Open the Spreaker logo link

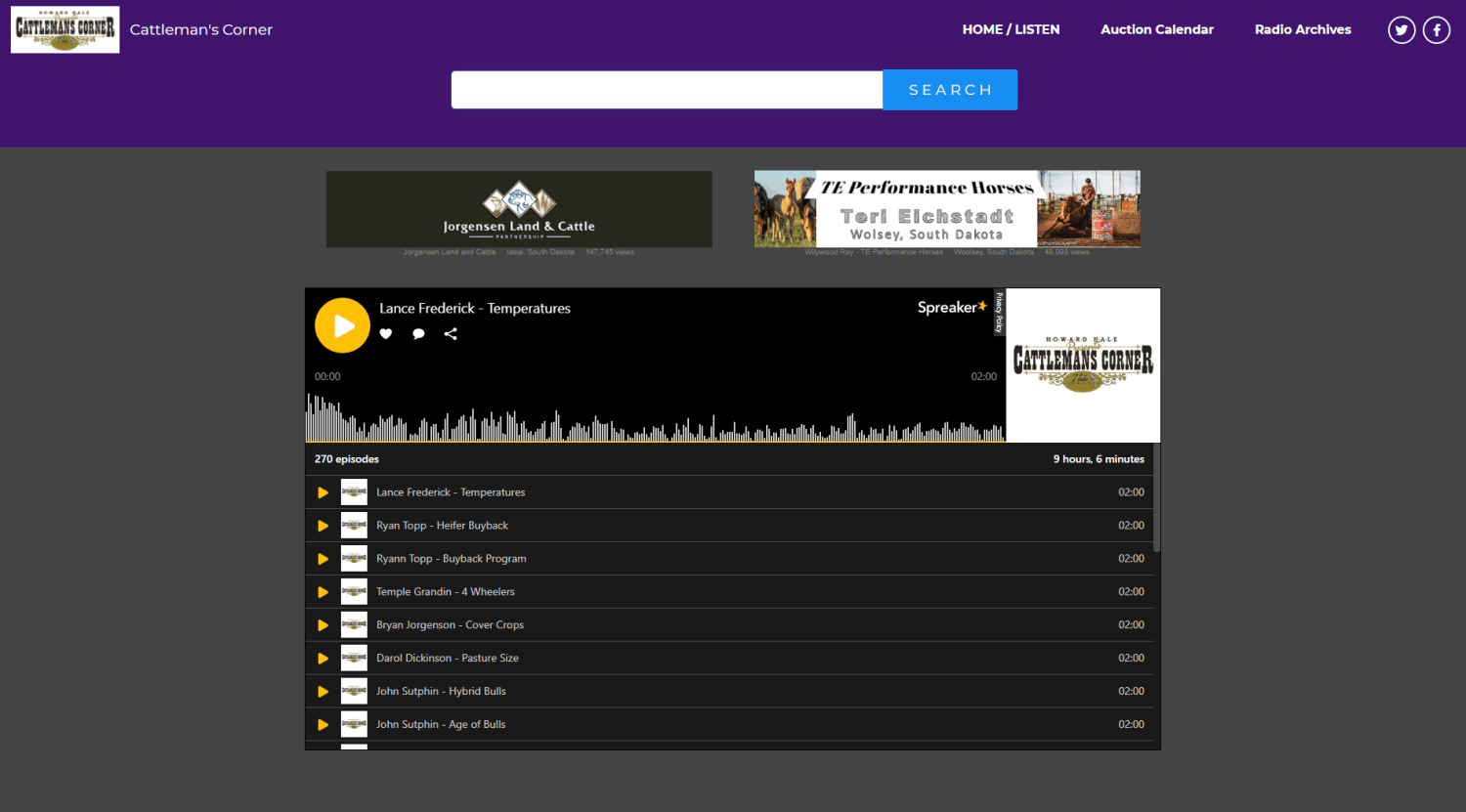(x=952, y=307)
